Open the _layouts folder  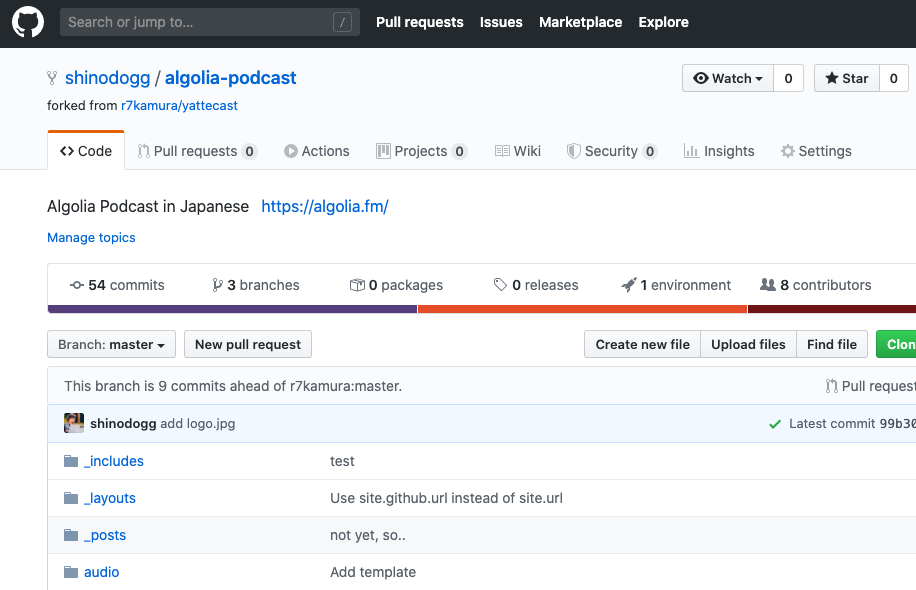[x=110, y=498]
